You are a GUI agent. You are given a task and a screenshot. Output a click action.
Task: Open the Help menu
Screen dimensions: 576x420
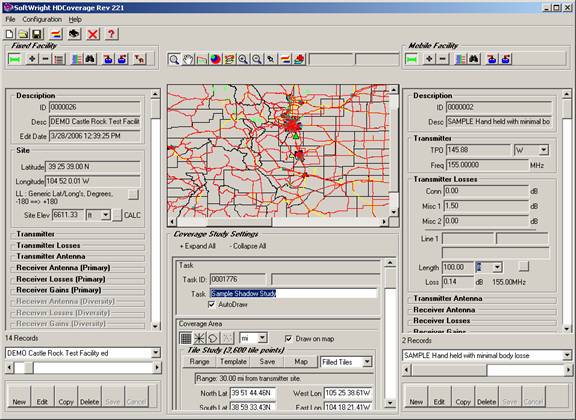[x=75, y=19]
